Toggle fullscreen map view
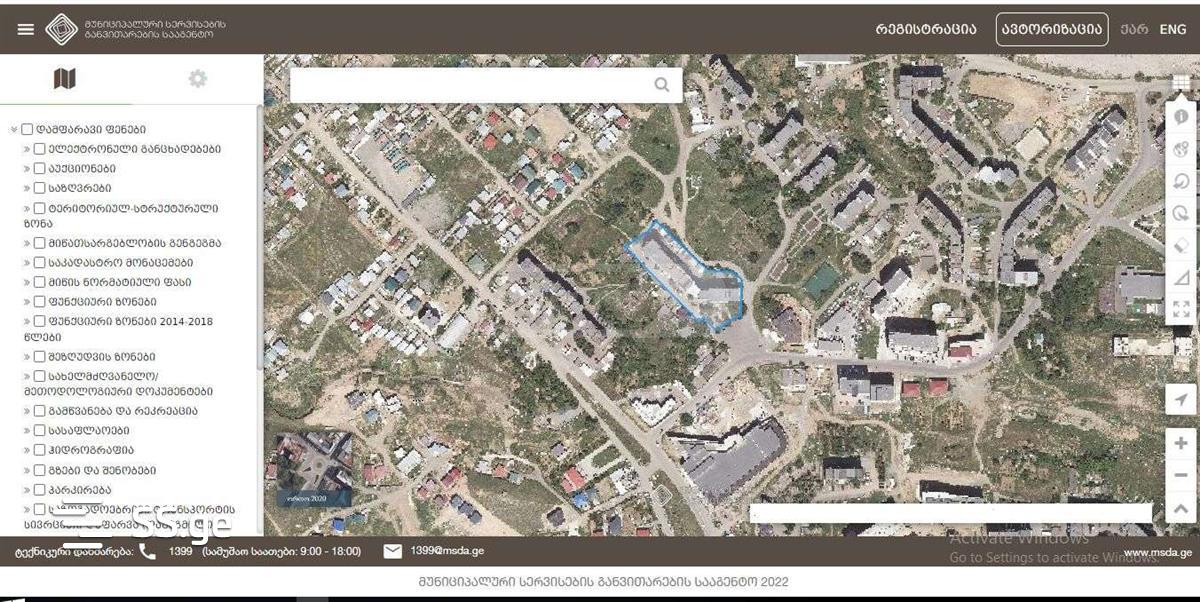 [1181, 309]
